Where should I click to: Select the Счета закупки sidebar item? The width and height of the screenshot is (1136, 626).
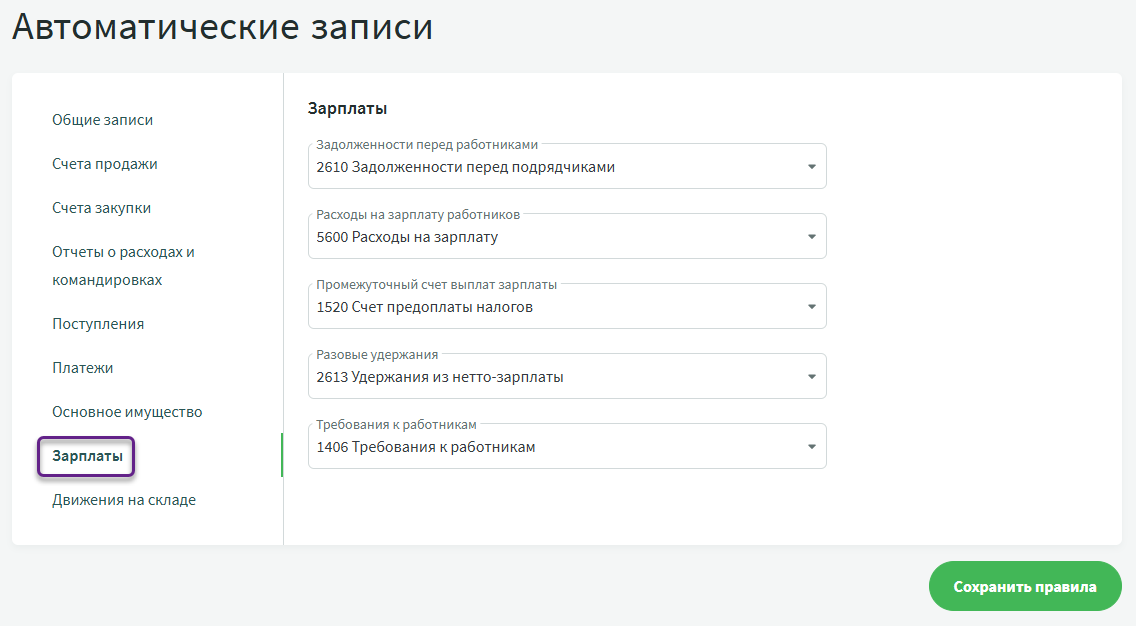click(101, 208)
